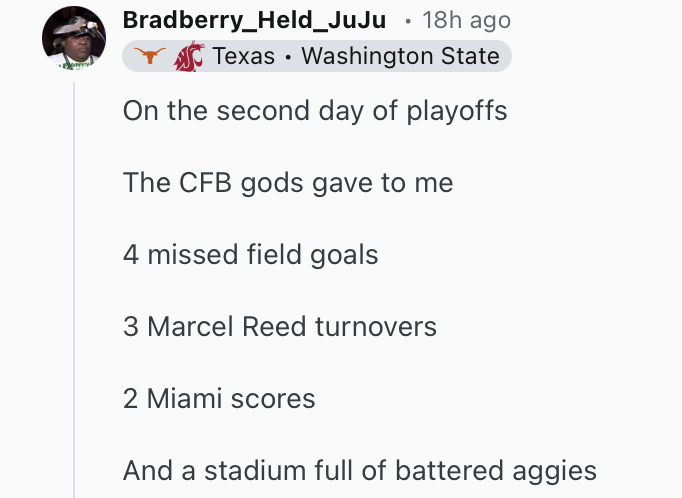This screenshot has height=498, width=682.
Task: Click the word "Miami" in the comment
Action: tap(185, 398)
